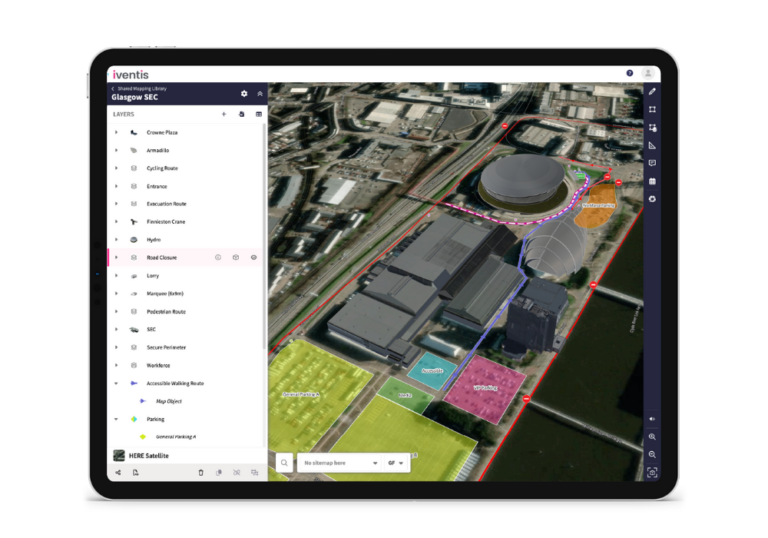Expand the Cycling Route layer
The height and width of the screenshot is (538, 768).
pyautogui.click(x=116, y=168)
